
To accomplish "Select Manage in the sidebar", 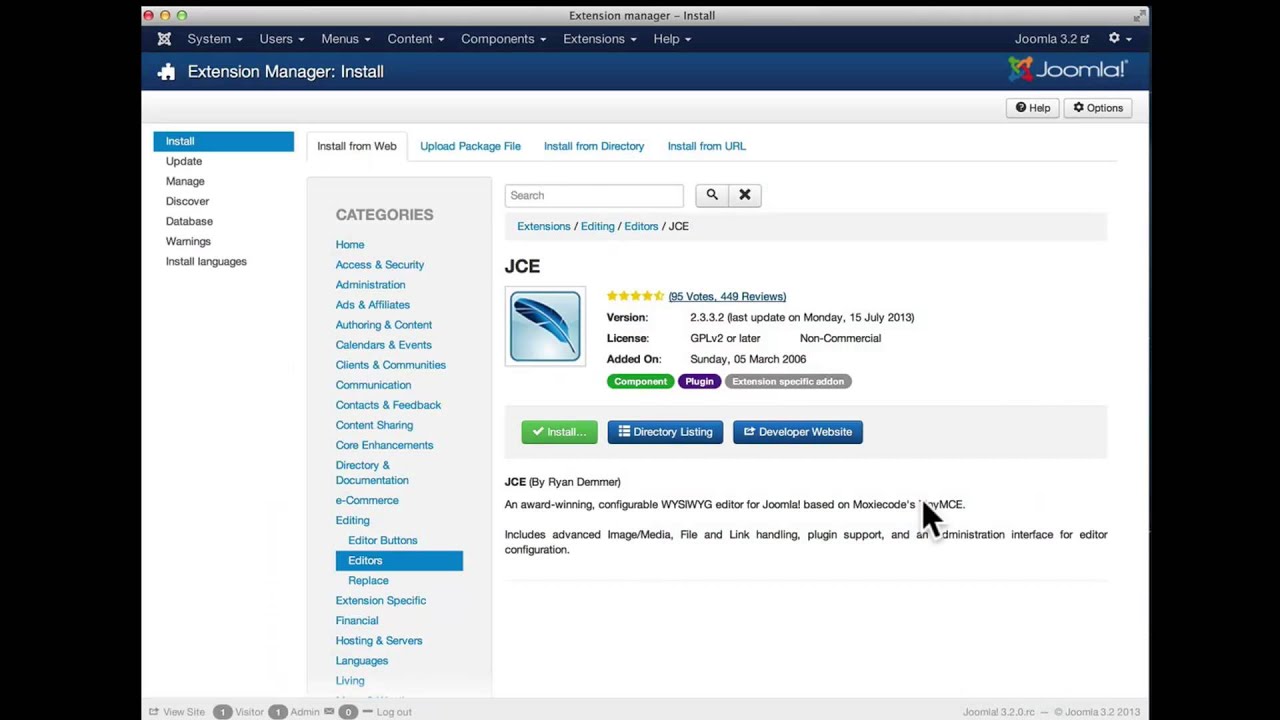I will tap(185, 181).
